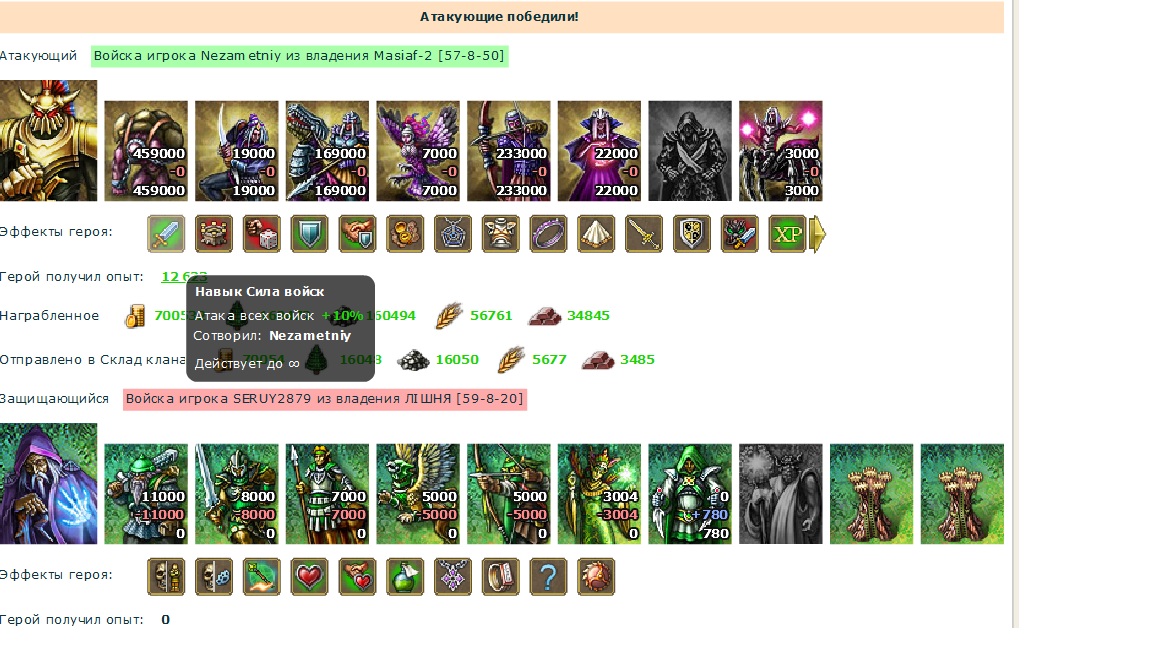Click the page vertical scrollbar
The width and height of the screenshot is (1152, 648).
point(1015,314)
